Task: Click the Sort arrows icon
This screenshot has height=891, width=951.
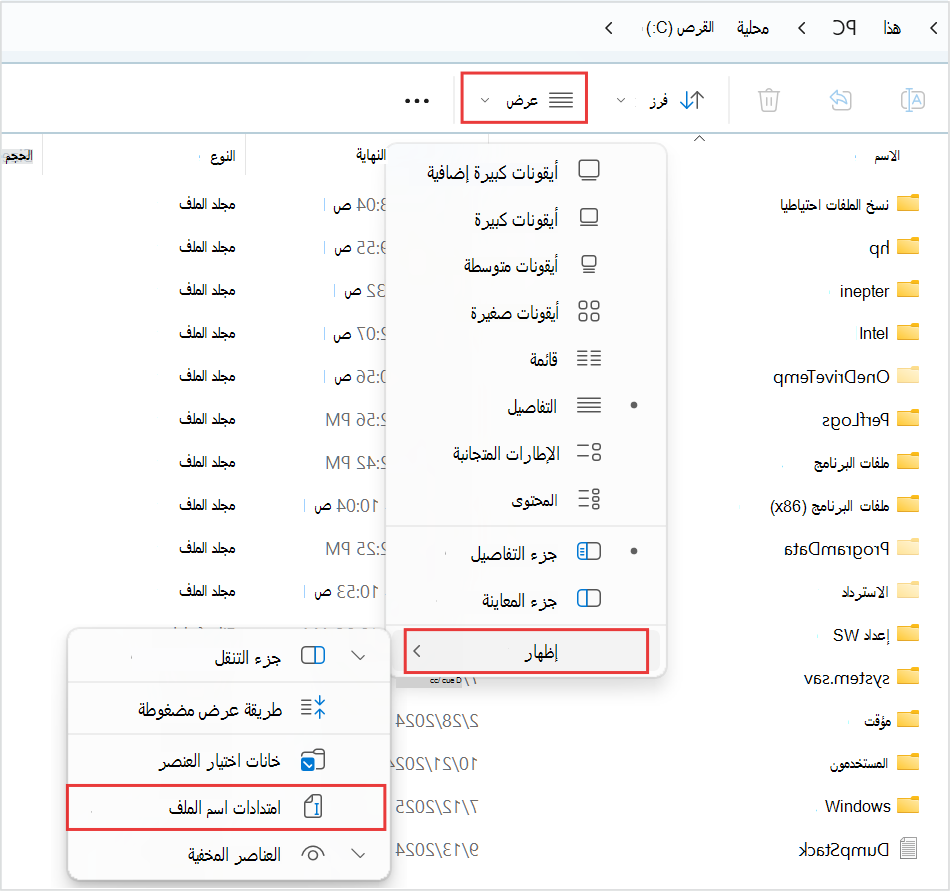Action: [x=692, y=100]
